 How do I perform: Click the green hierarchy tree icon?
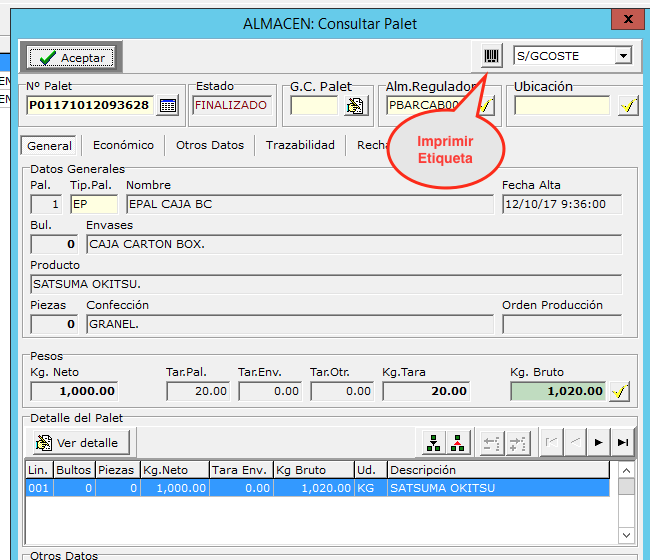pos(432,442)
